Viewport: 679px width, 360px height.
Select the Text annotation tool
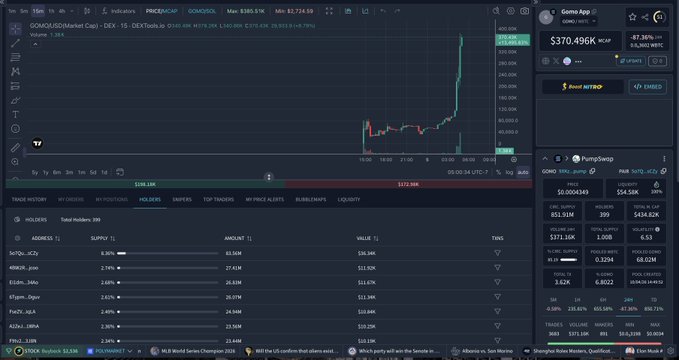click(16, 114)
